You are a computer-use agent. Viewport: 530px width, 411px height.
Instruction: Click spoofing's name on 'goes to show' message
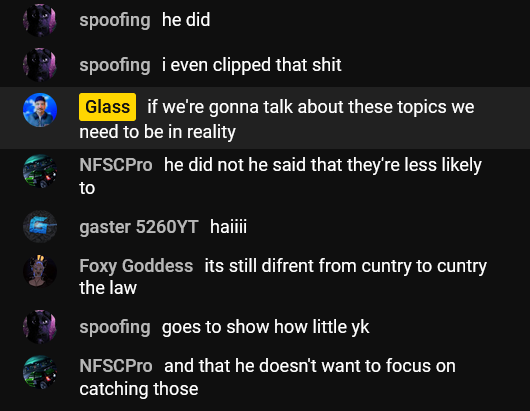click(115, 327)
